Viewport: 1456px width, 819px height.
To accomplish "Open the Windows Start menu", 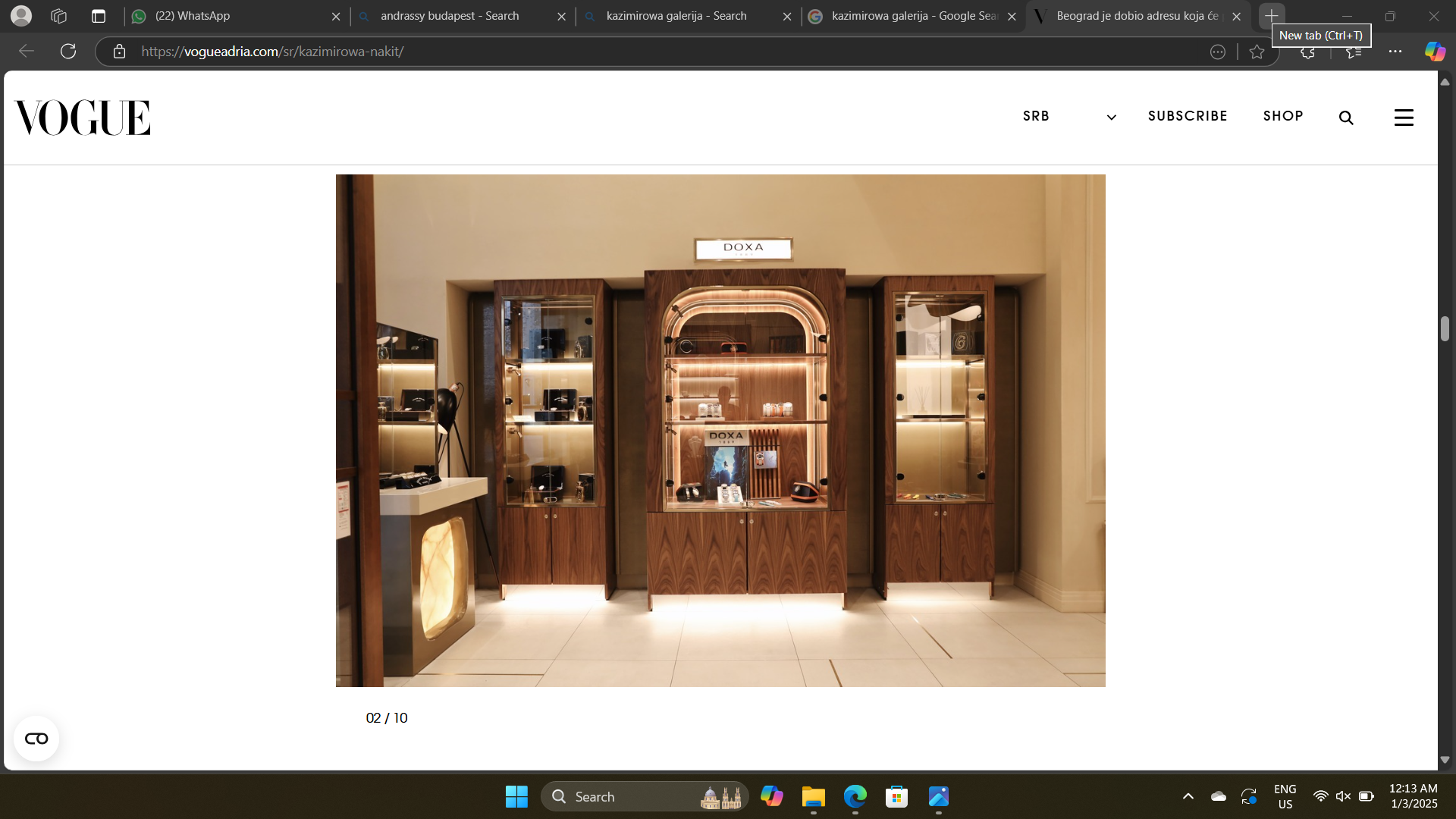I will pyautogui.click(x=516, y=796).
